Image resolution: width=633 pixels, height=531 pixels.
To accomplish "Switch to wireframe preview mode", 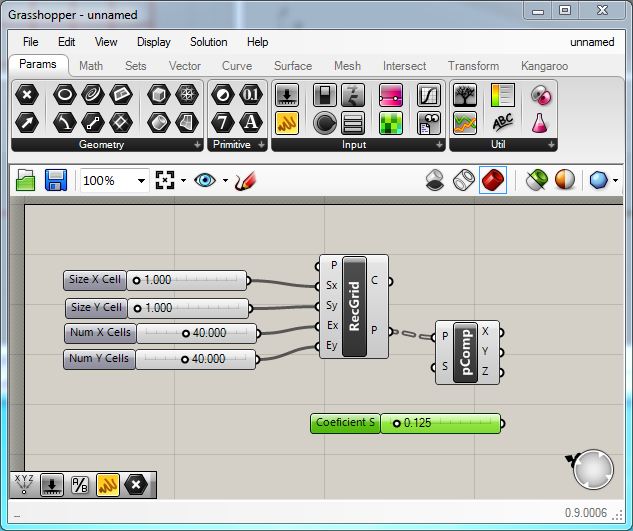I will click(464, 180).
